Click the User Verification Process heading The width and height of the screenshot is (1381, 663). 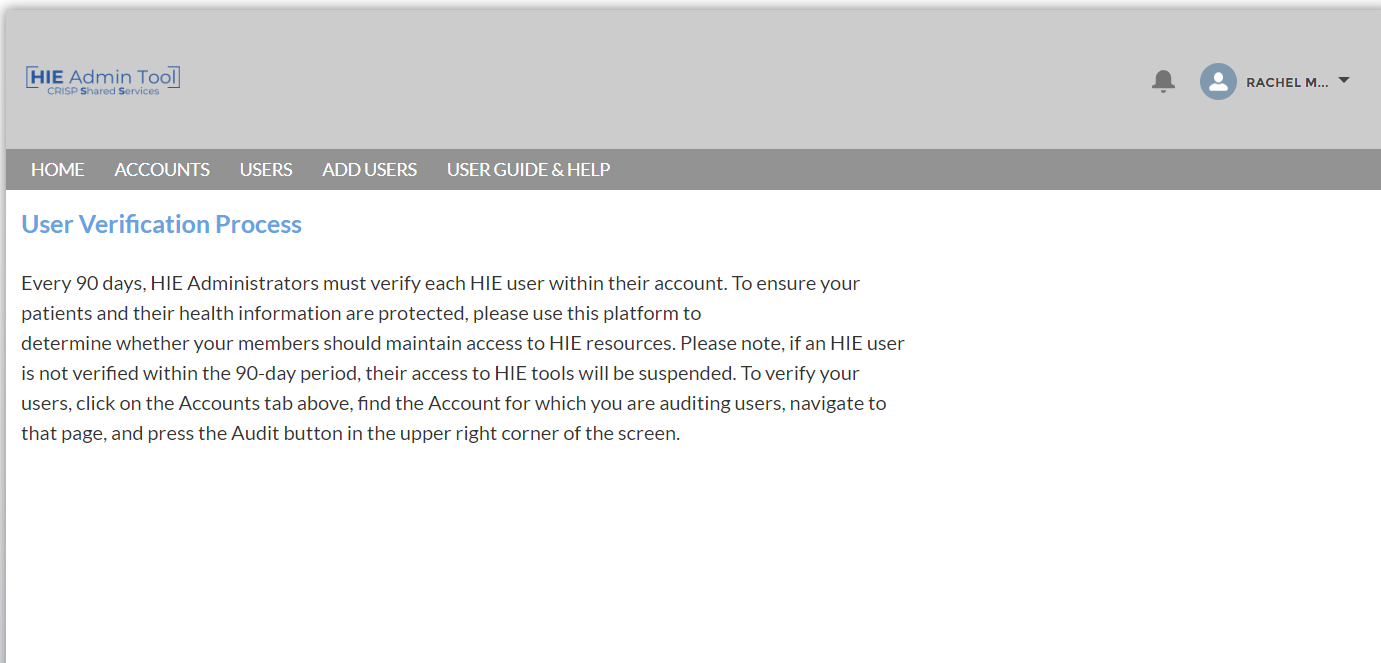click(x=161, y=224)
